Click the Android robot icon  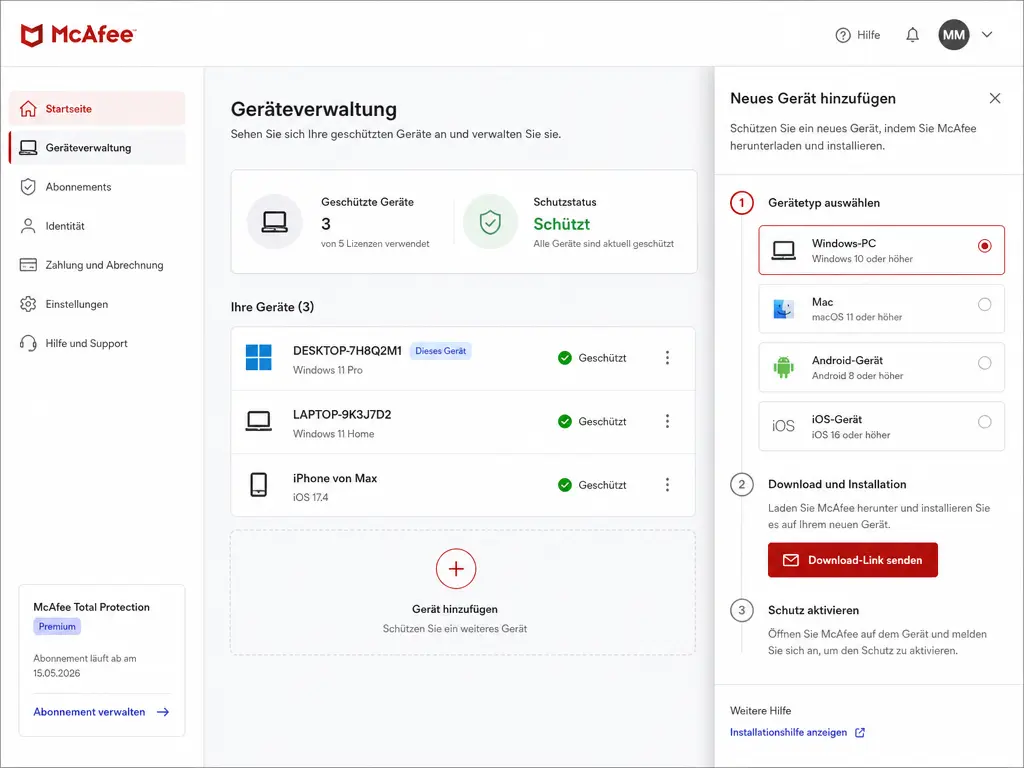[x=784, y=367]
